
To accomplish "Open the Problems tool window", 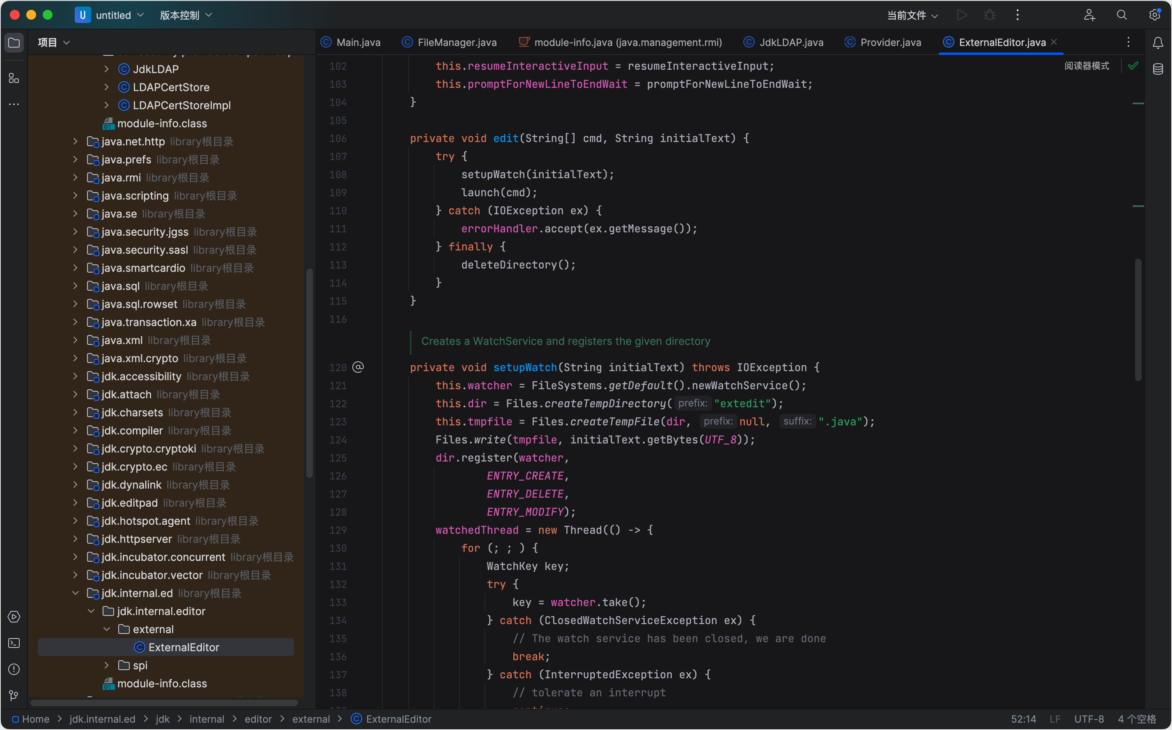I will point(14,669).
